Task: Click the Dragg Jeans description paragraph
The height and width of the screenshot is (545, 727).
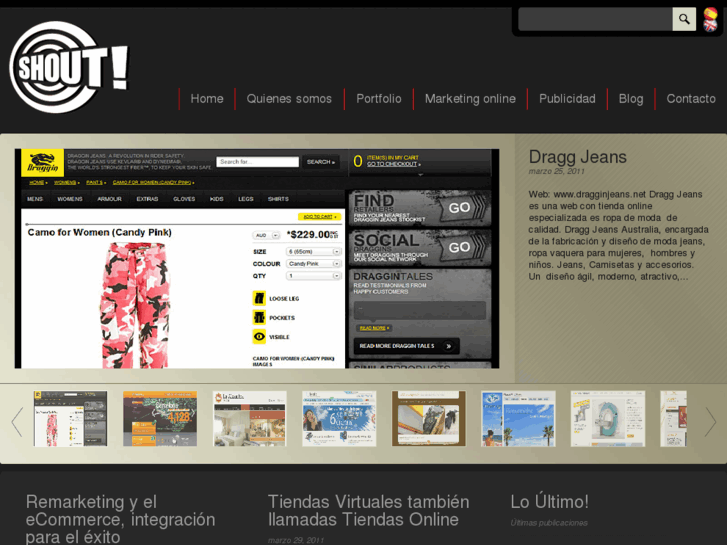Action: (x=619, y=236)
